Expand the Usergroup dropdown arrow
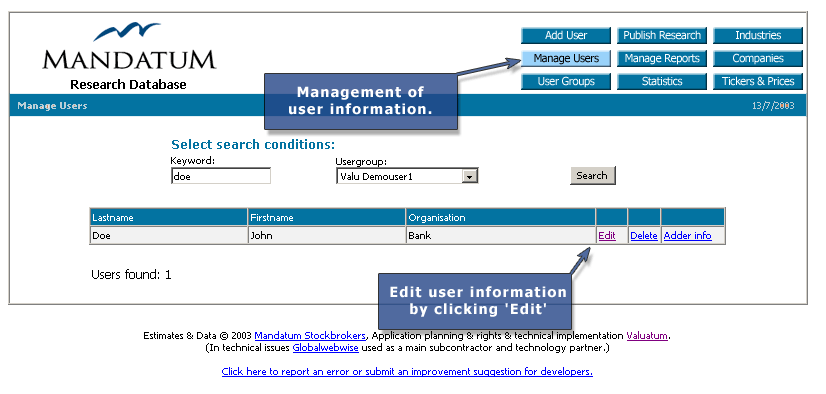This screenshot has width=826, height=394. [469, 176]
